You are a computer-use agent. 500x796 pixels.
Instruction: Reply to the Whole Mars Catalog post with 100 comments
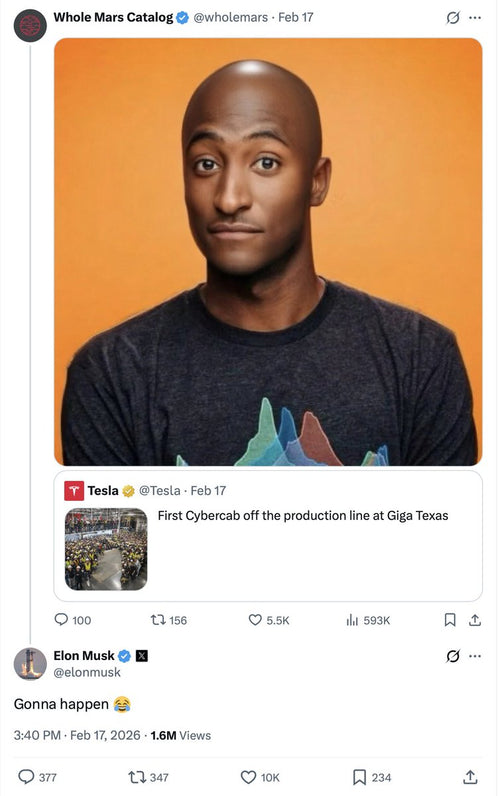[73, 620]
